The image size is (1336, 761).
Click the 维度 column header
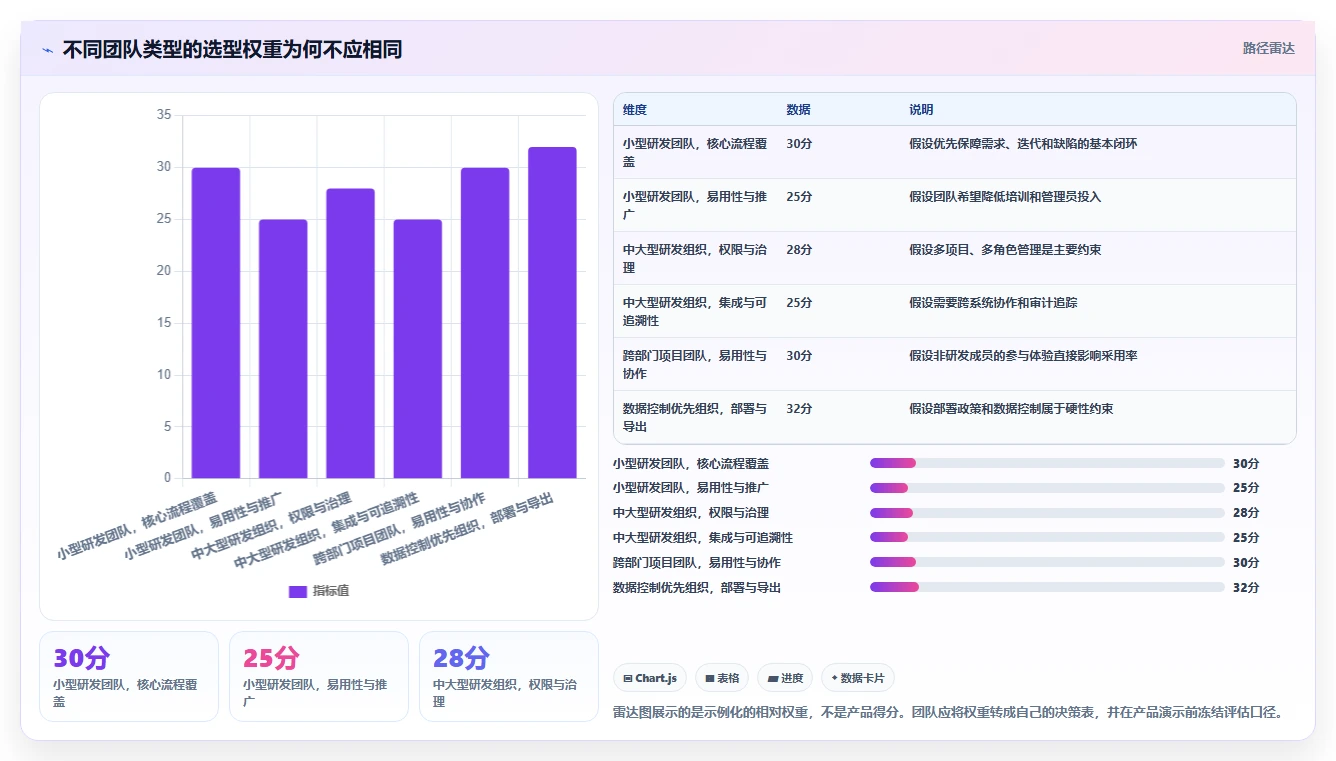[635, 109]
